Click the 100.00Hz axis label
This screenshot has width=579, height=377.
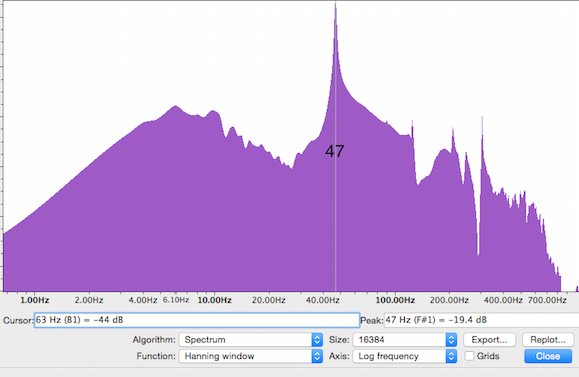[395, 300]
